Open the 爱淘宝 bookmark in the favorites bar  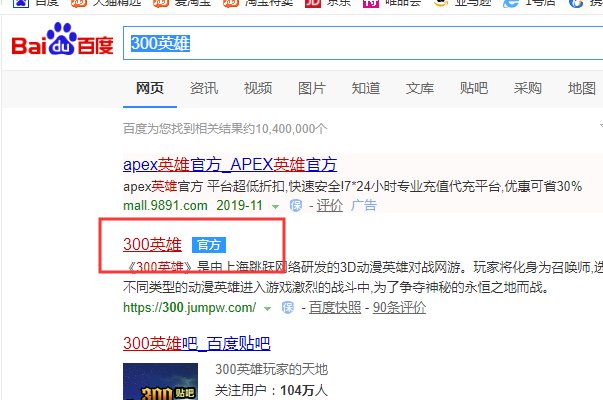[x=182, y=3]
